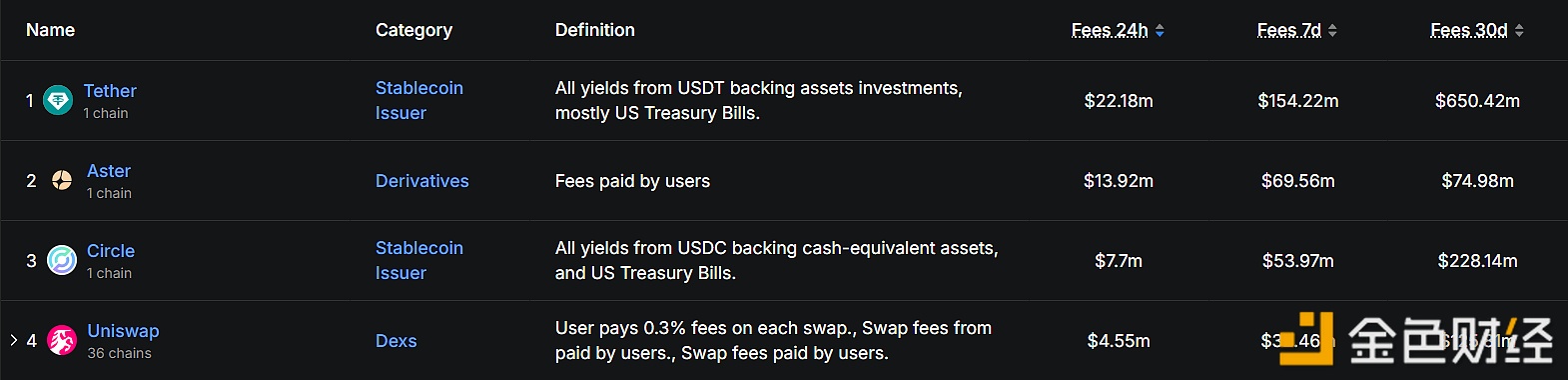Screen dimensions: 1568x380
Task: Open the Derivatives category link
Action: 422,181
